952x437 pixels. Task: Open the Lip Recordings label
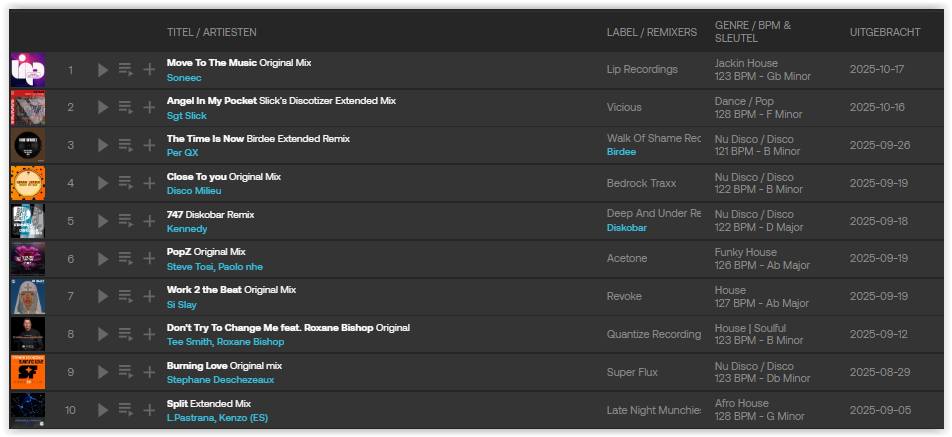642,70
